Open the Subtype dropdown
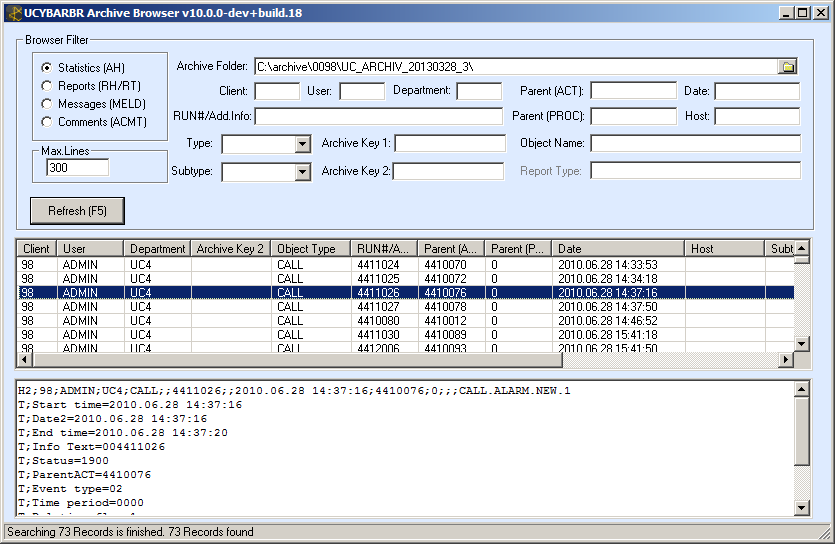Screen dimensions: 835x544 [x=302, y=171]
